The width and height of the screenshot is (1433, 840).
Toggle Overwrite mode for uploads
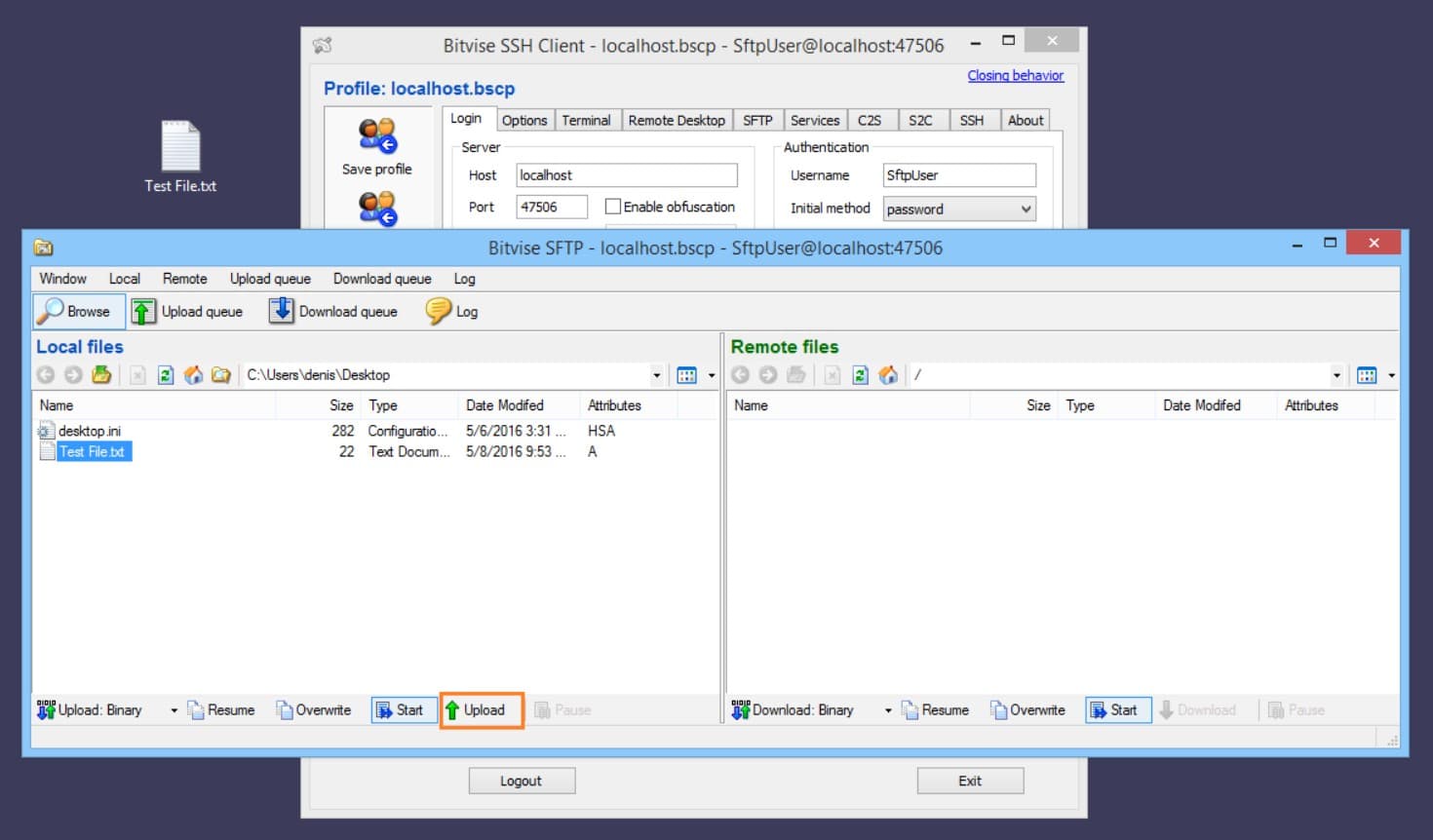point(314,710)
